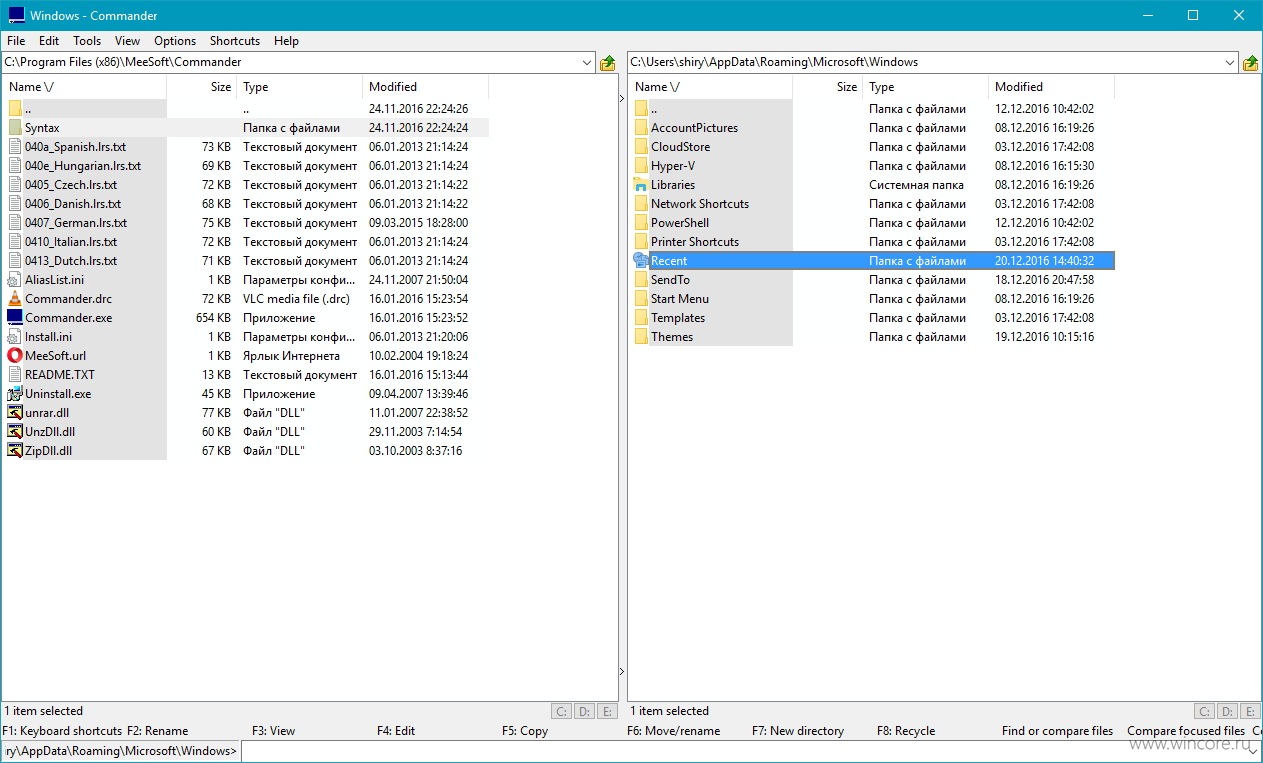Click the README.TXT document icon

click(15, 375)
